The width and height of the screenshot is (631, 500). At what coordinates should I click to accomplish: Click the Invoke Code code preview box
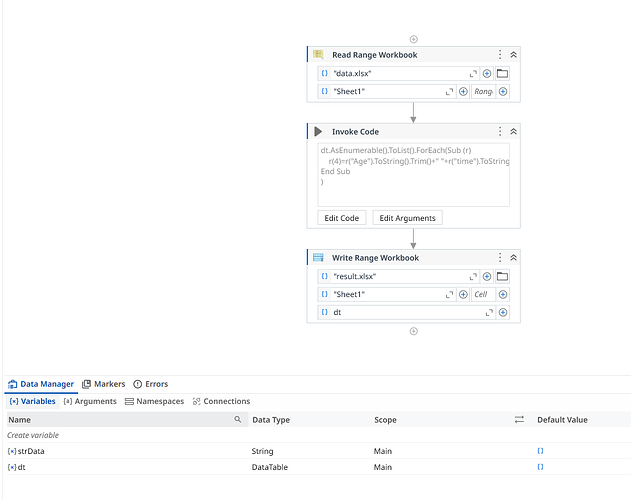413,174
